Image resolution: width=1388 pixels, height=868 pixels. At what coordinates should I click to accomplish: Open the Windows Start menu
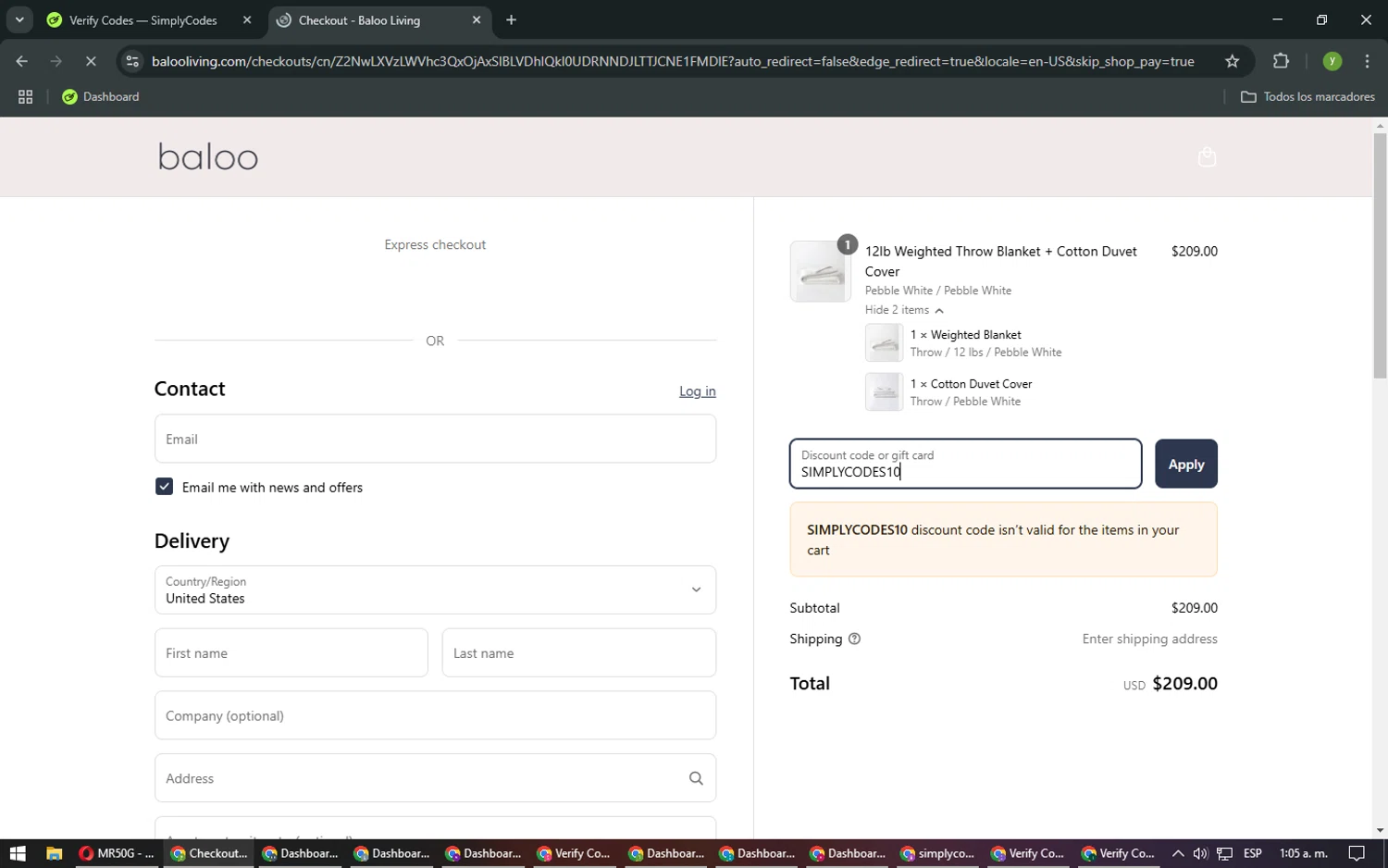17,853
